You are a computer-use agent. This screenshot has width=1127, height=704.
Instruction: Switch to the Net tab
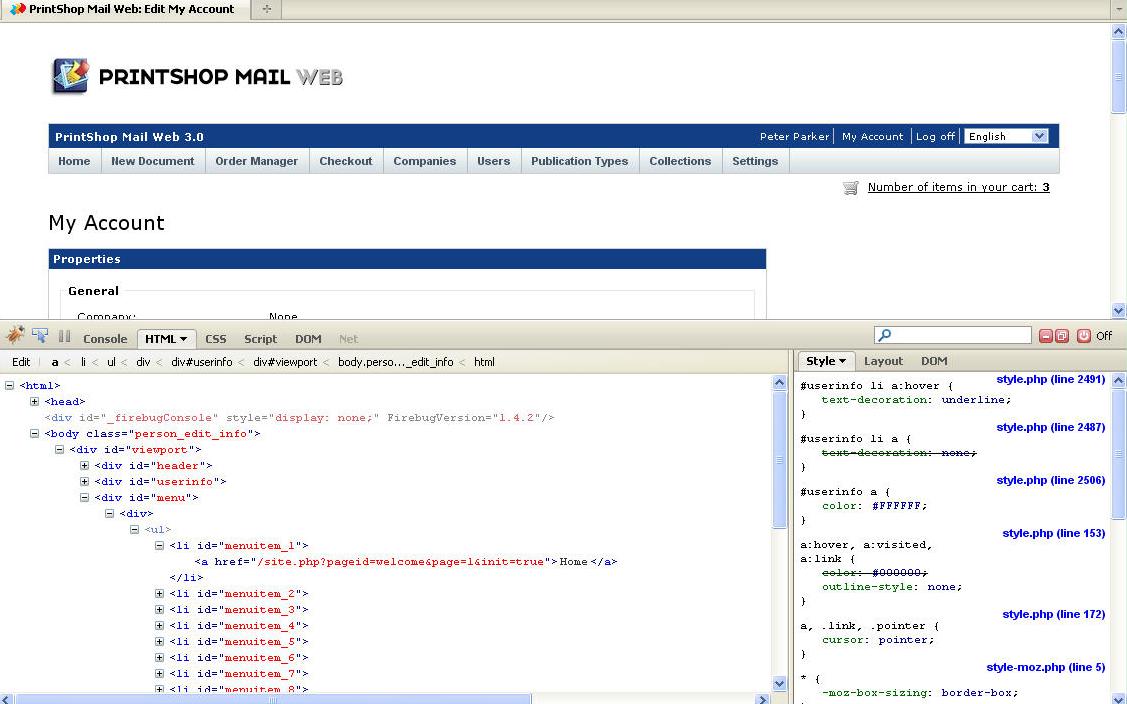point(348,339)
